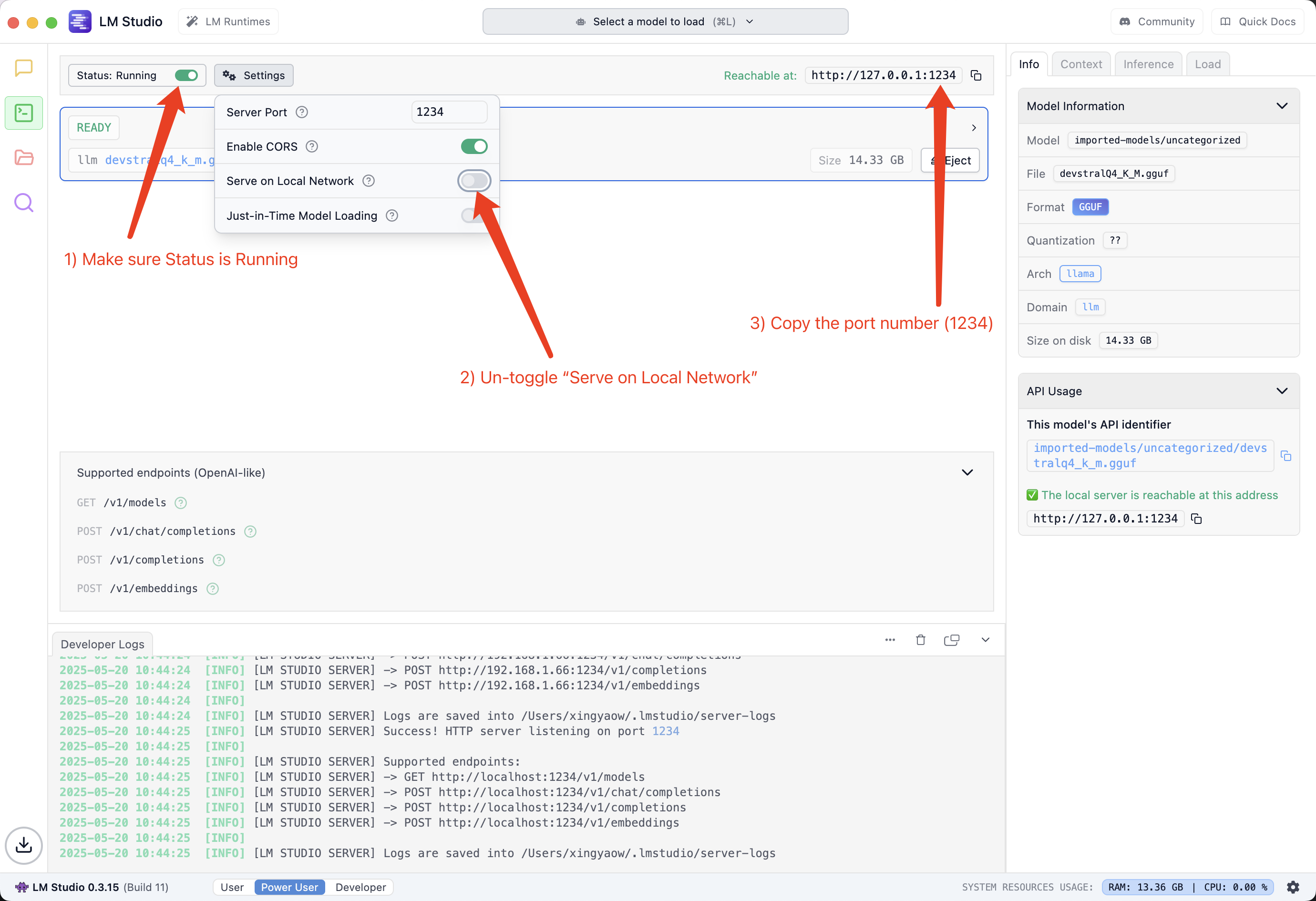Expand the loaded model card chevron
The height and width of the screenshot is (901, 1316).
[974, 128]
